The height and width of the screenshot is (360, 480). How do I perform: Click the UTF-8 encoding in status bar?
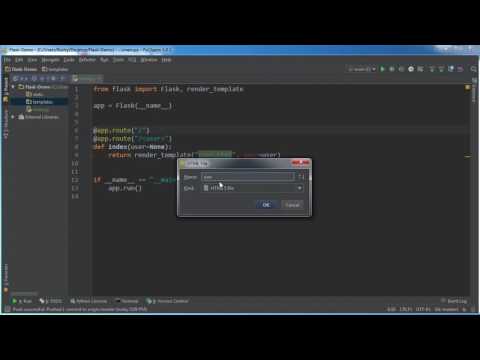coord(423,309)
